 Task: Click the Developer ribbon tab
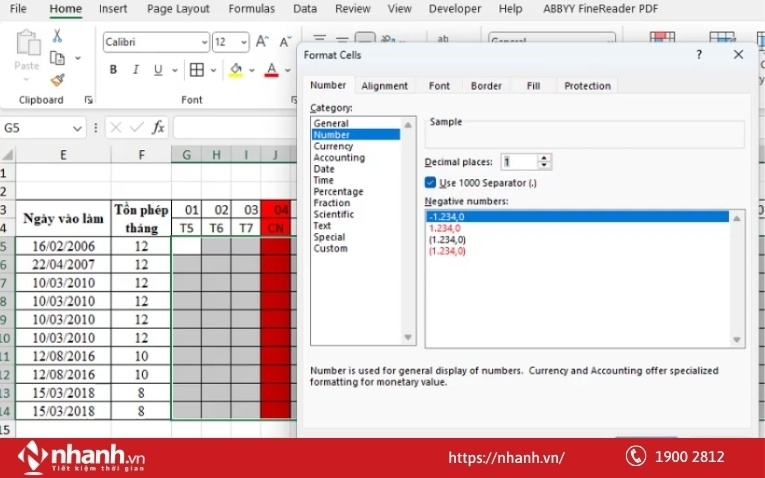tap(455, 8)
